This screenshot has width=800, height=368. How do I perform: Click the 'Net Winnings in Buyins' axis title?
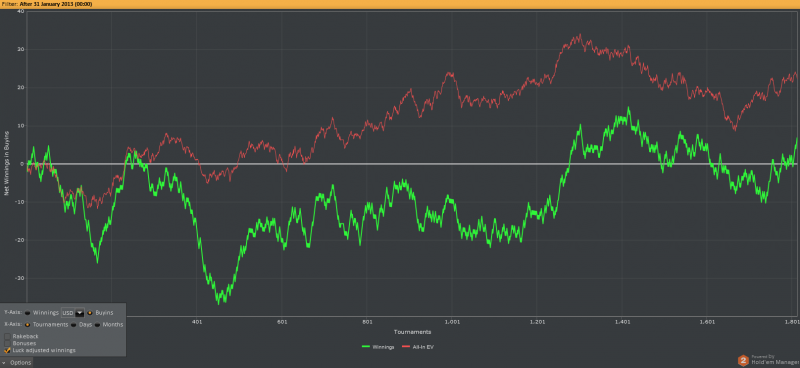pos(7,164)
